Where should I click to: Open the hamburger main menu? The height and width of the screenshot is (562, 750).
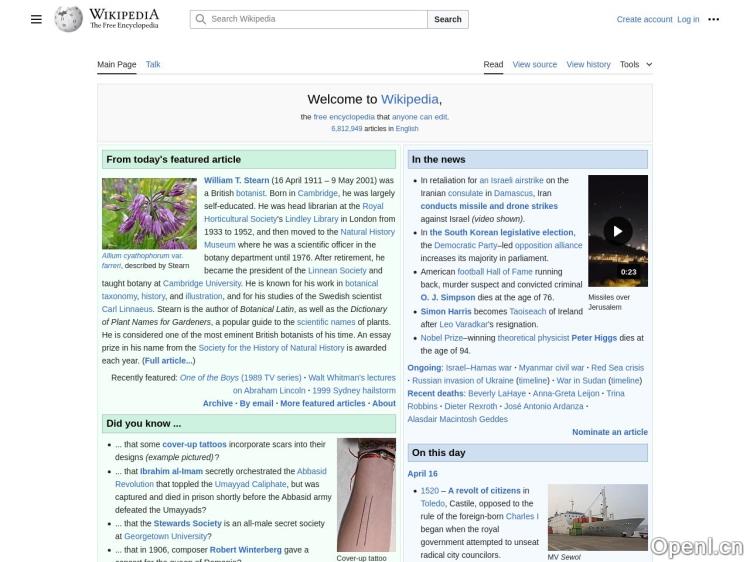(x=36, y=19)
